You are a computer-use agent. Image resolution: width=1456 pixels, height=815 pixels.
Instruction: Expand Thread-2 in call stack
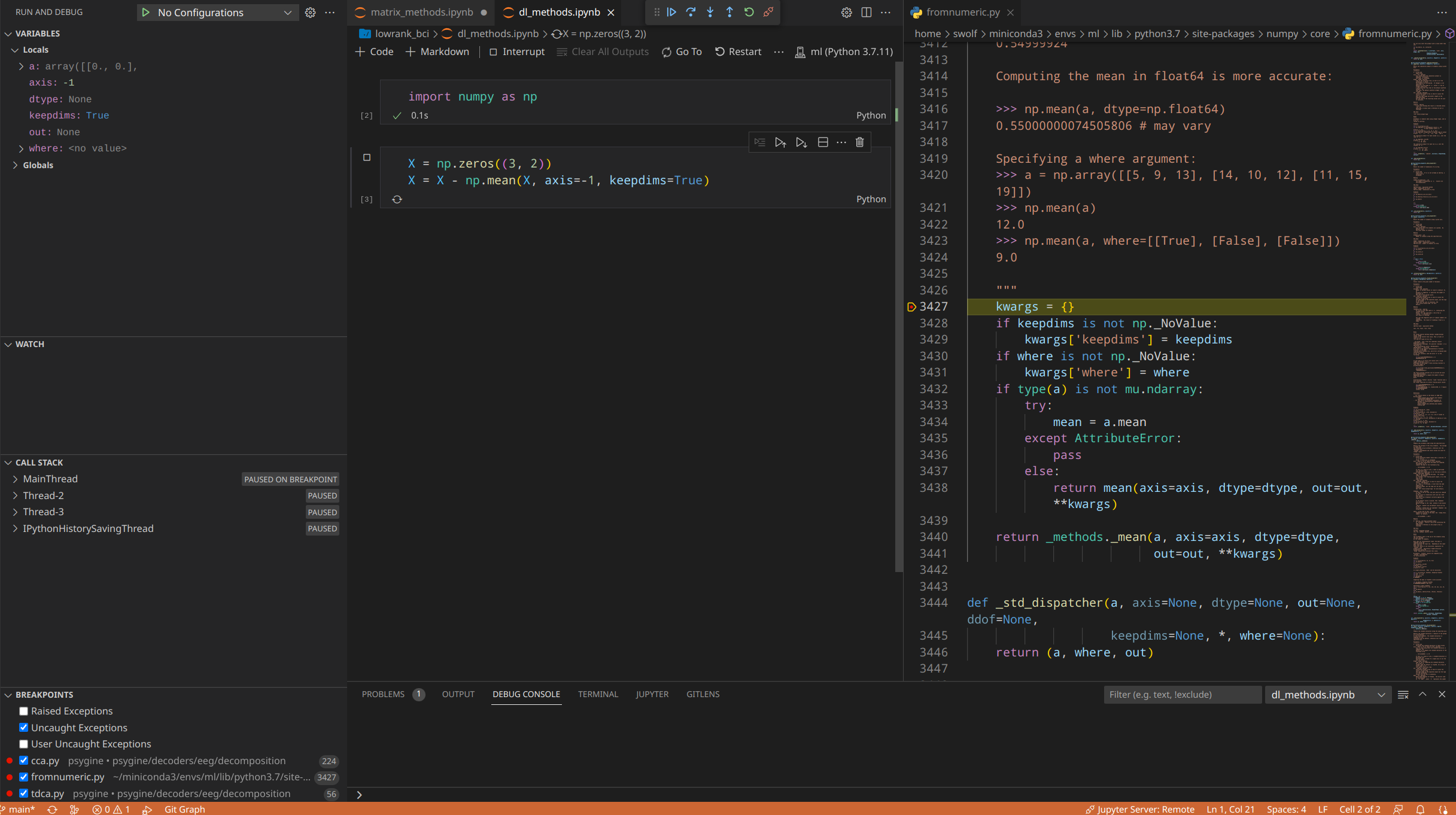pos(15,495)
